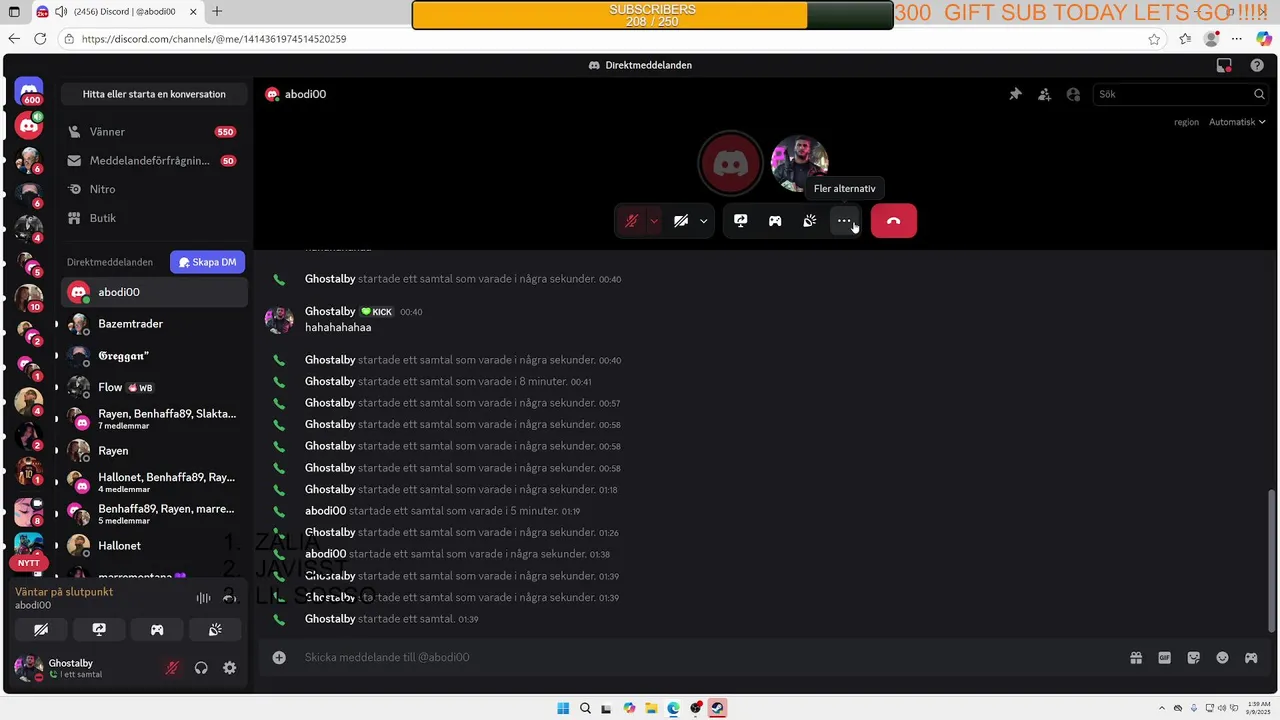Screen dimensions: 1280x720
Task: Open help icon in title bar
Action: 1257,65
